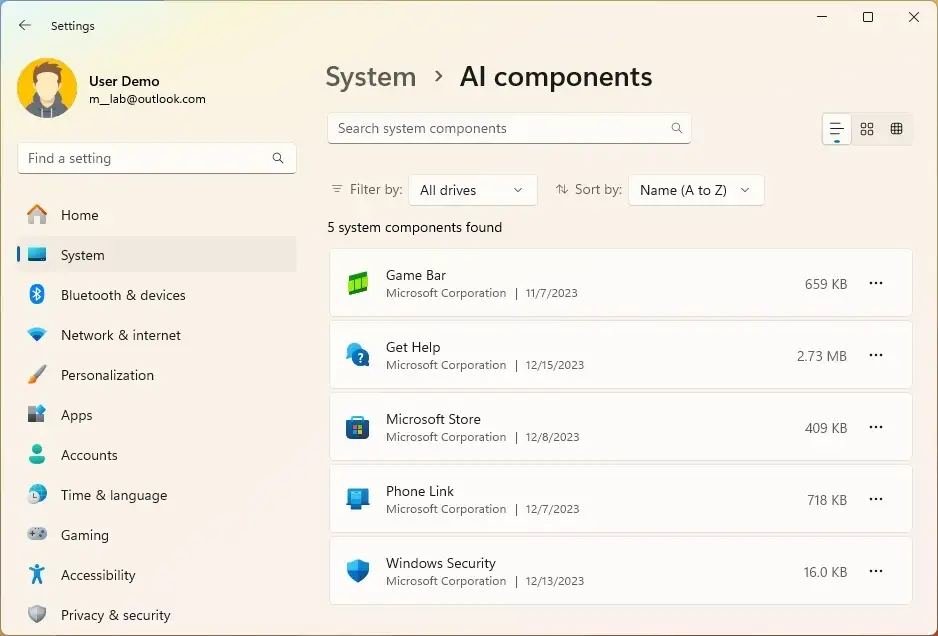The image size is (938, 636).
Task: Click the System breadcrumb link
Action: (x=371, y=76)
